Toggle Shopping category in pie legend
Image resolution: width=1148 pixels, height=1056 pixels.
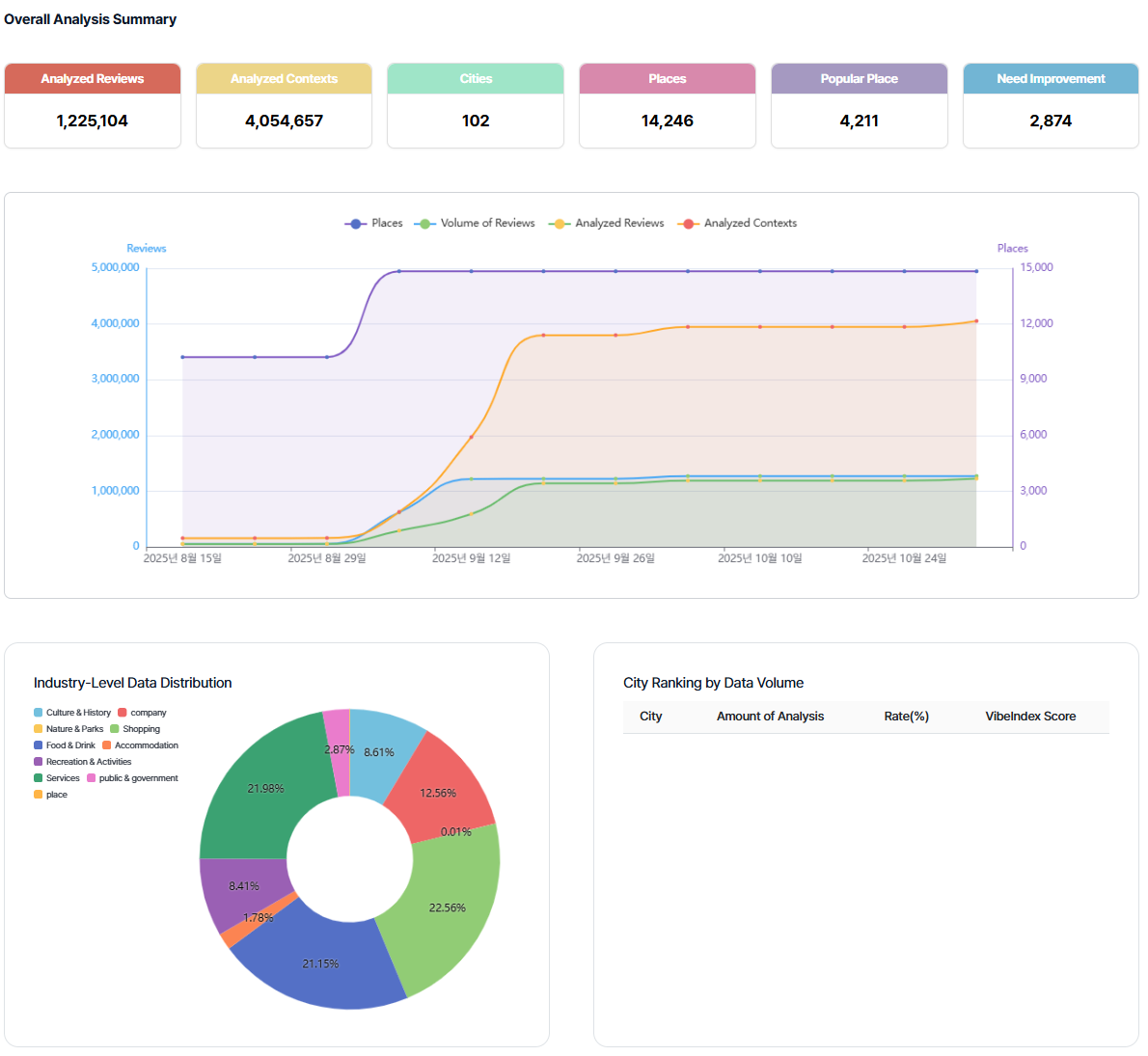[135, 729]
